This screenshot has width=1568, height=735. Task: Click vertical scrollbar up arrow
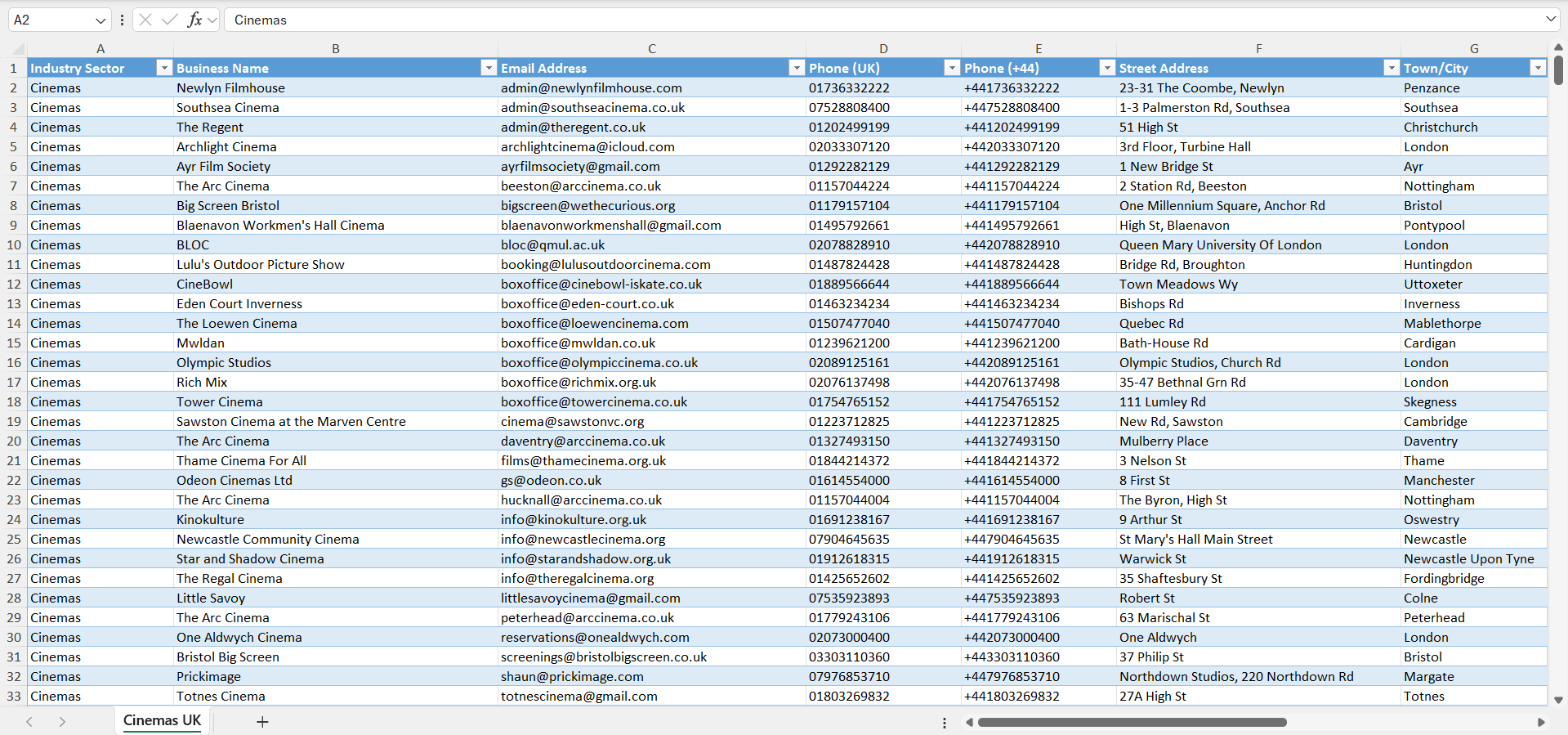(1558, 47)
